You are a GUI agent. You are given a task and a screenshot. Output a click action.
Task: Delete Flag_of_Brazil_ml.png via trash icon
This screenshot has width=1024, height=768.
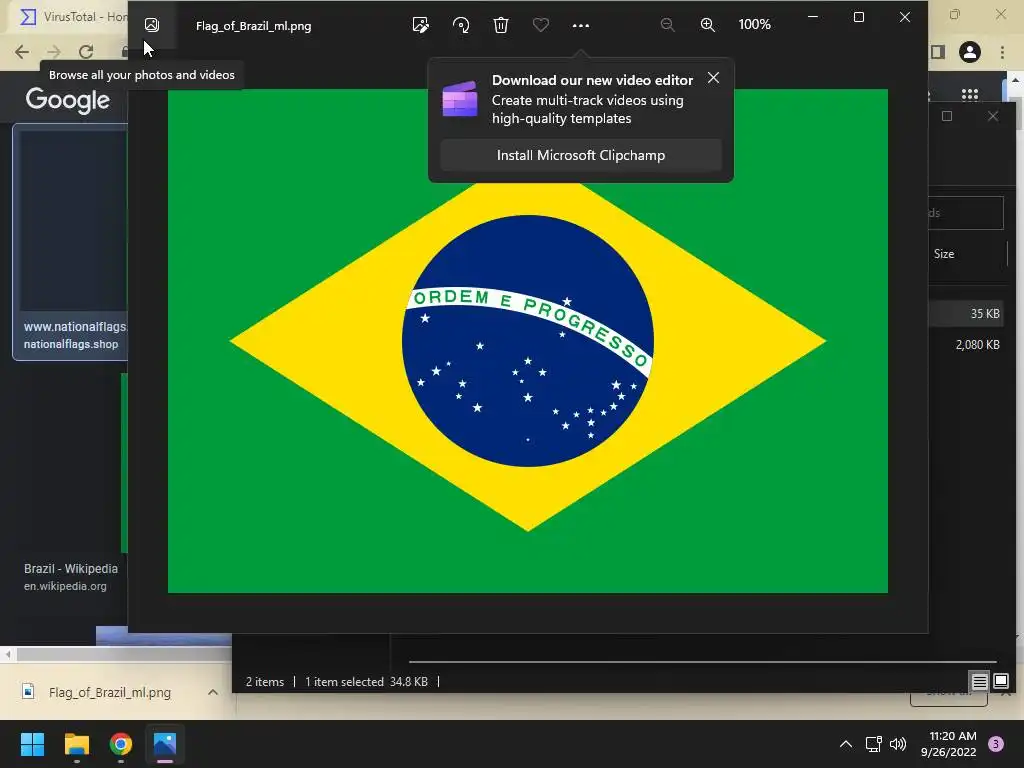click(501, 25)
